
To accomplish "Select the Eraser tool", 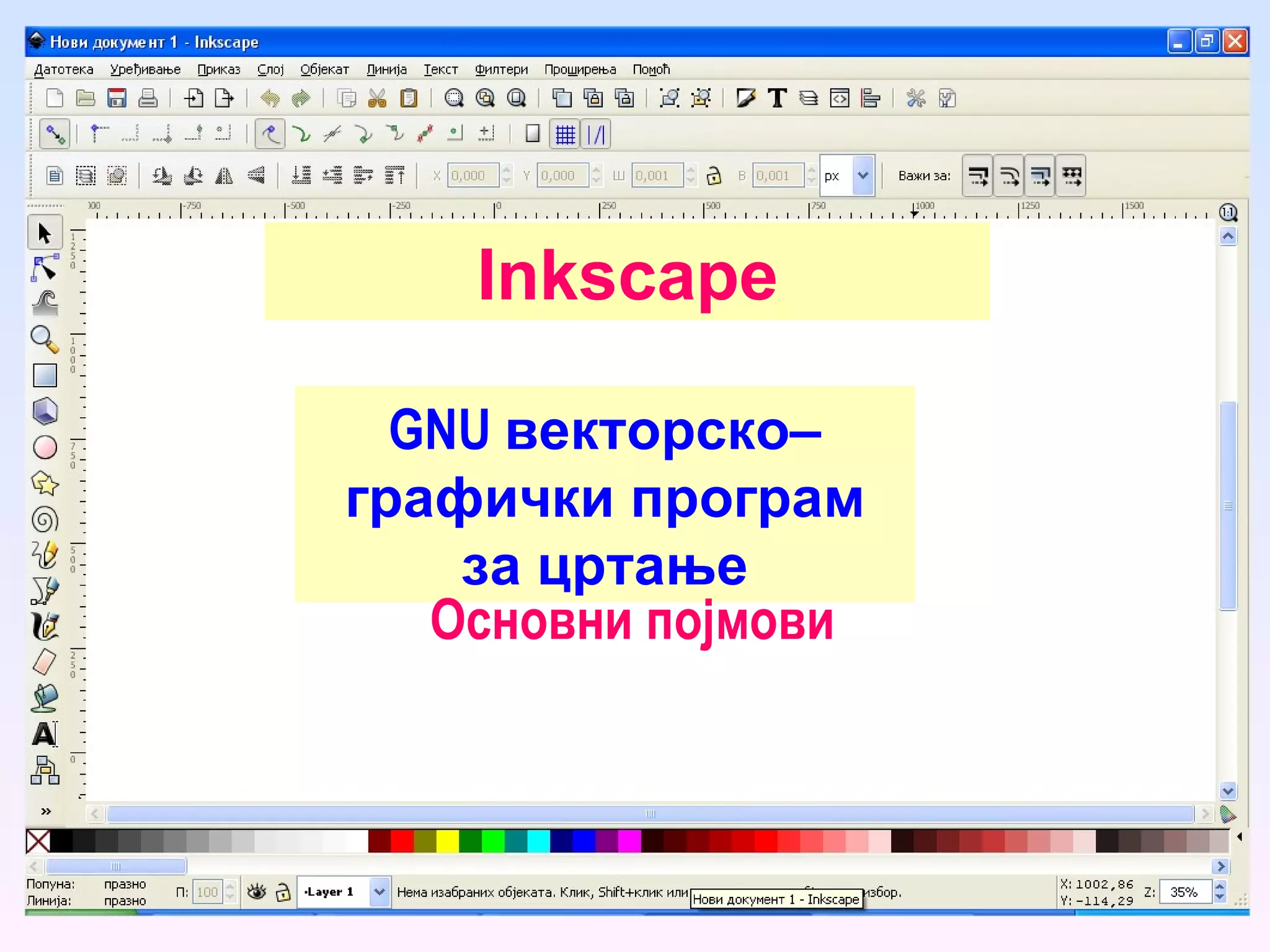I will coord(45,663).
